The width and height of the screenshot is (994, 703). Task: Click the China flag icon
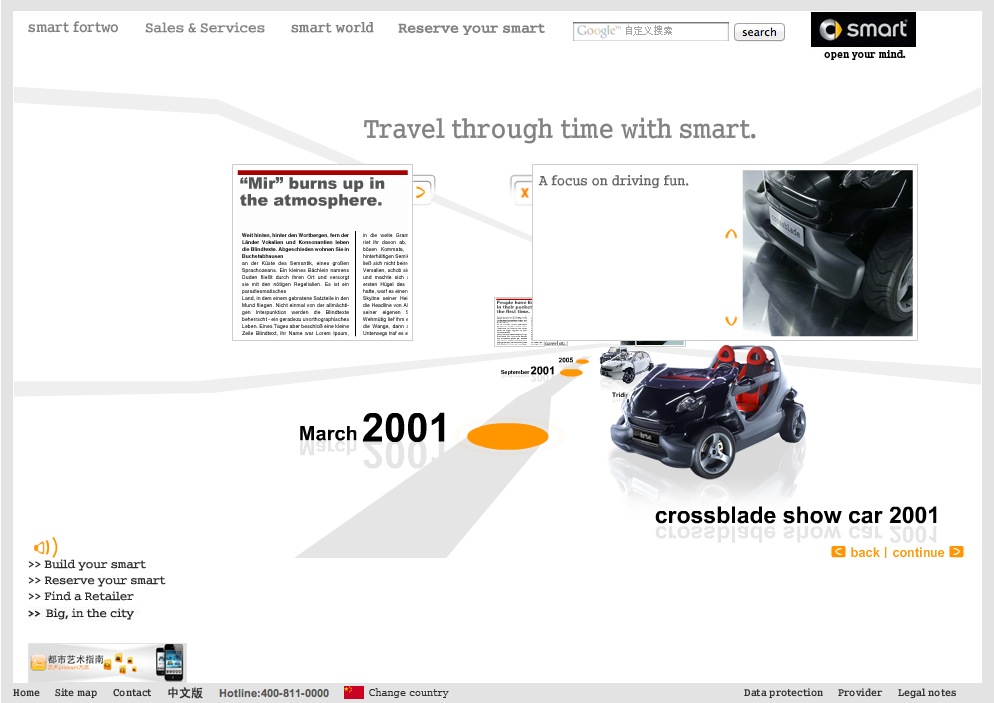coord(354,692)
